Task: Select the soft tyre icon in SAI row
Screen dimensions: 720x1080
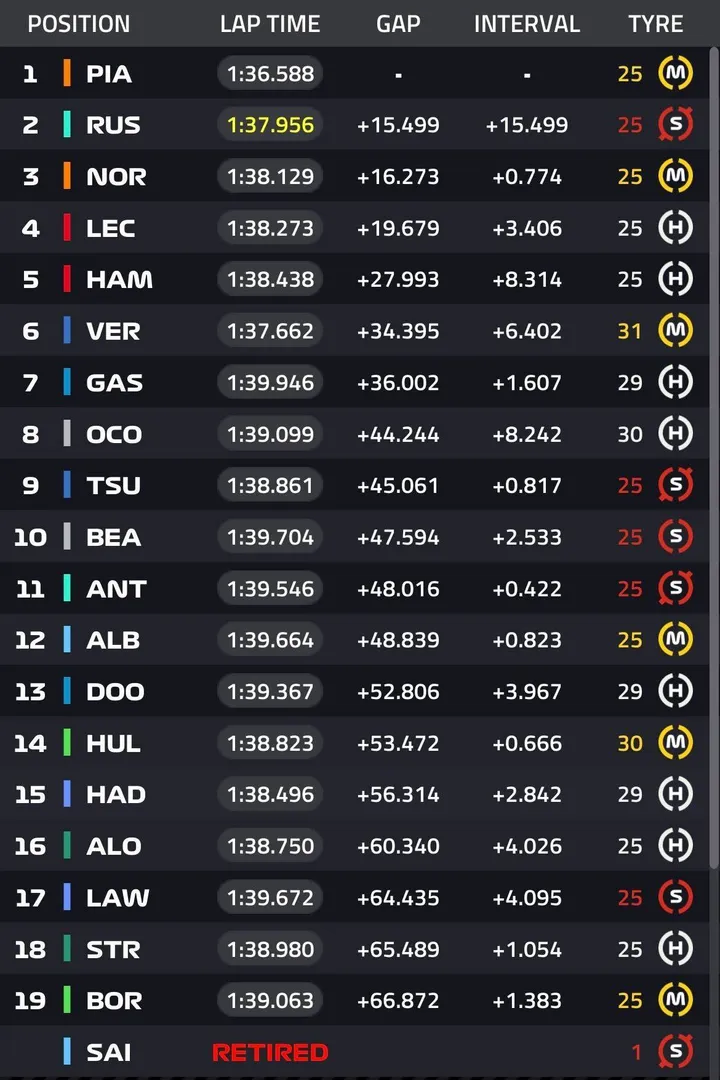Action: 675,1051
